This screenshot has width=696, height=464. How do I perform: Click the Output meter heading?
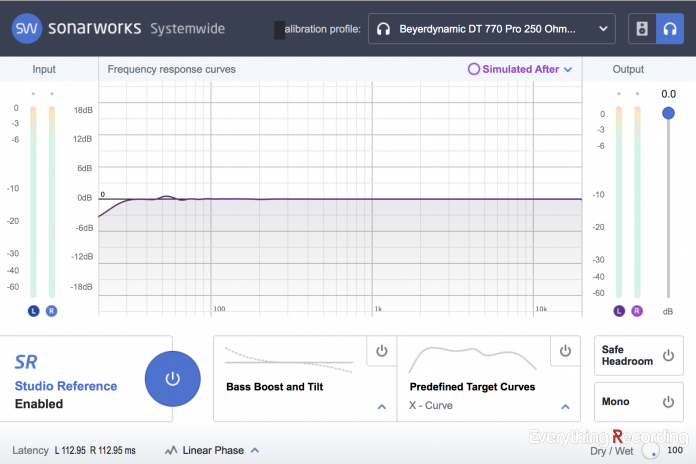pos(628,69)
